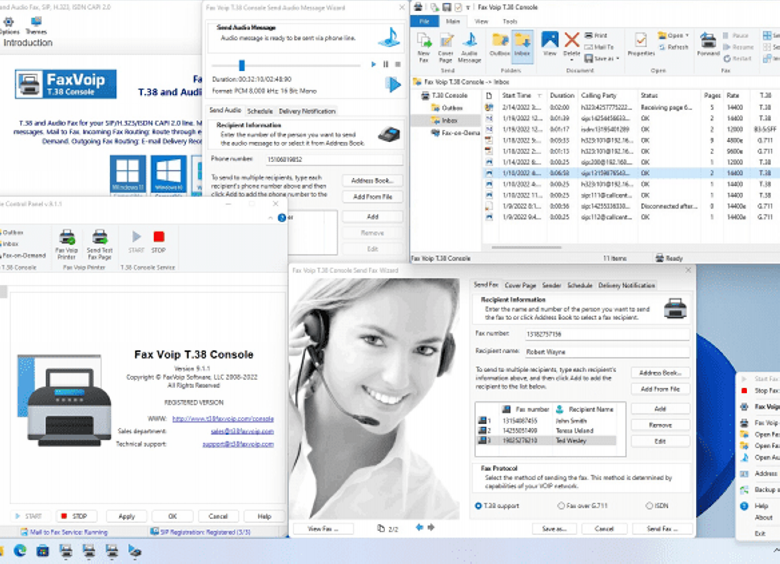780x564 pixels.
Task: Click Address Book button in Audio Wizard
Action: [x=372, y=181]
